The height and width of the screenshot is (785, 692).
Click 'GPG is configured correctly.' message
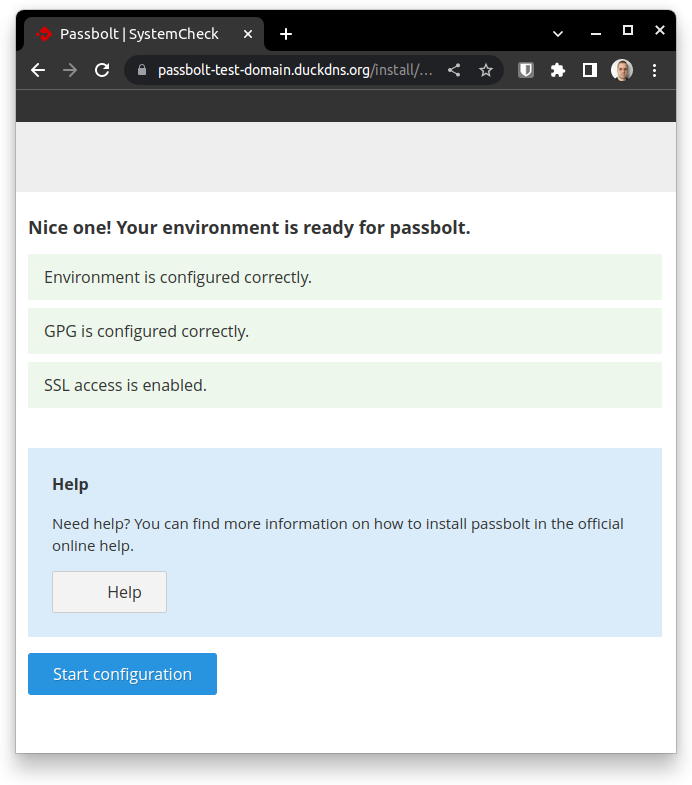click(345, 331)
